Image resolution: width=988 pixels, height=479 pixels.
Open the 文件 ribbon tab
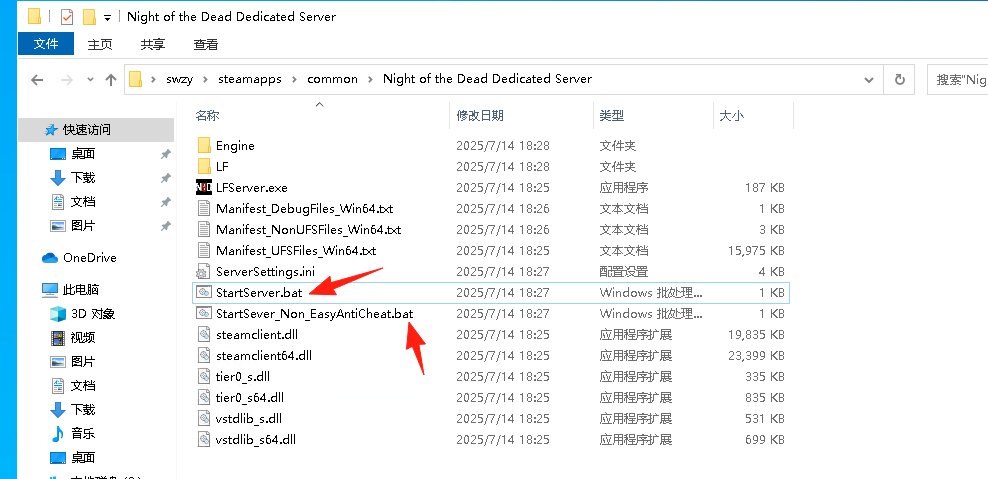click(46, 44)
